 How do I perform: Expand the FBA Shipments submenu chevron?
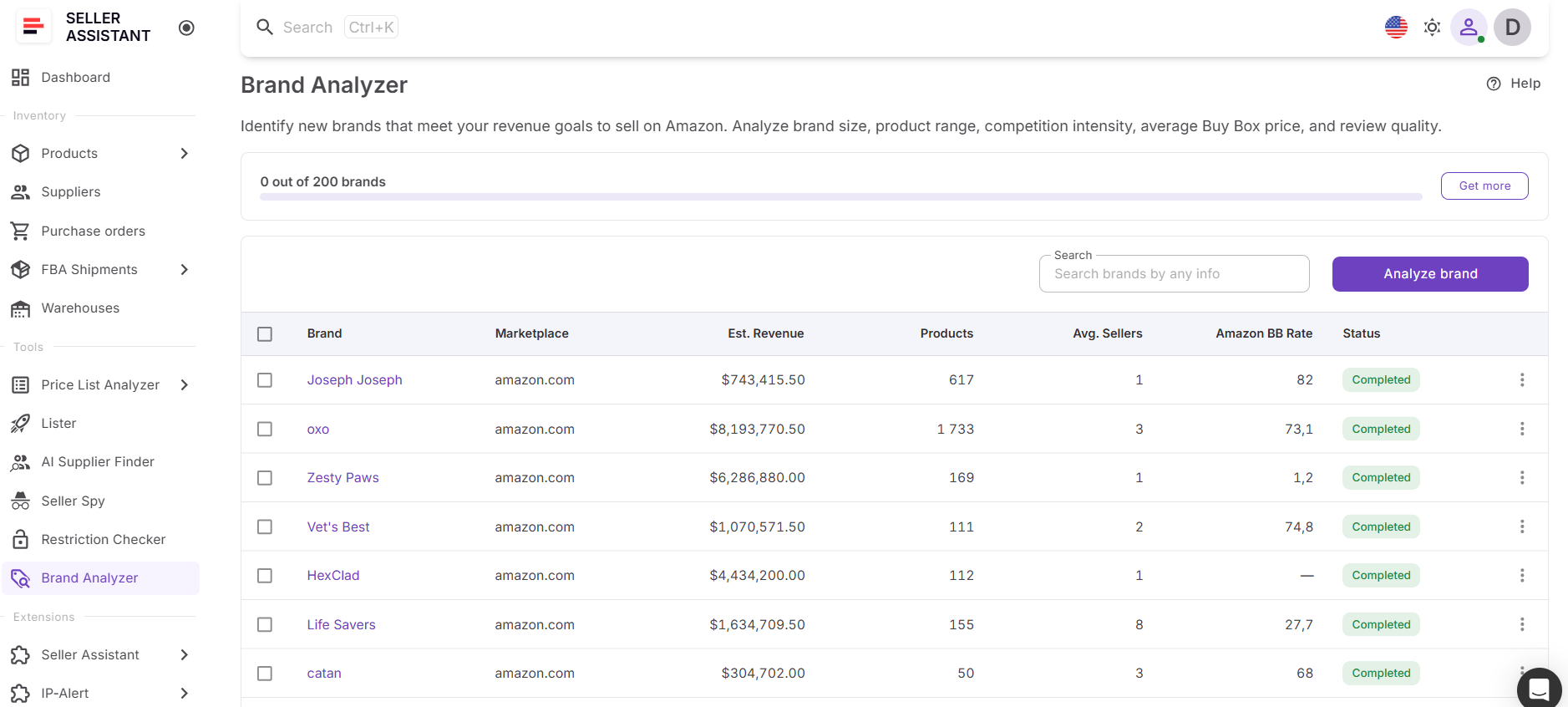(x=185, y=270)
